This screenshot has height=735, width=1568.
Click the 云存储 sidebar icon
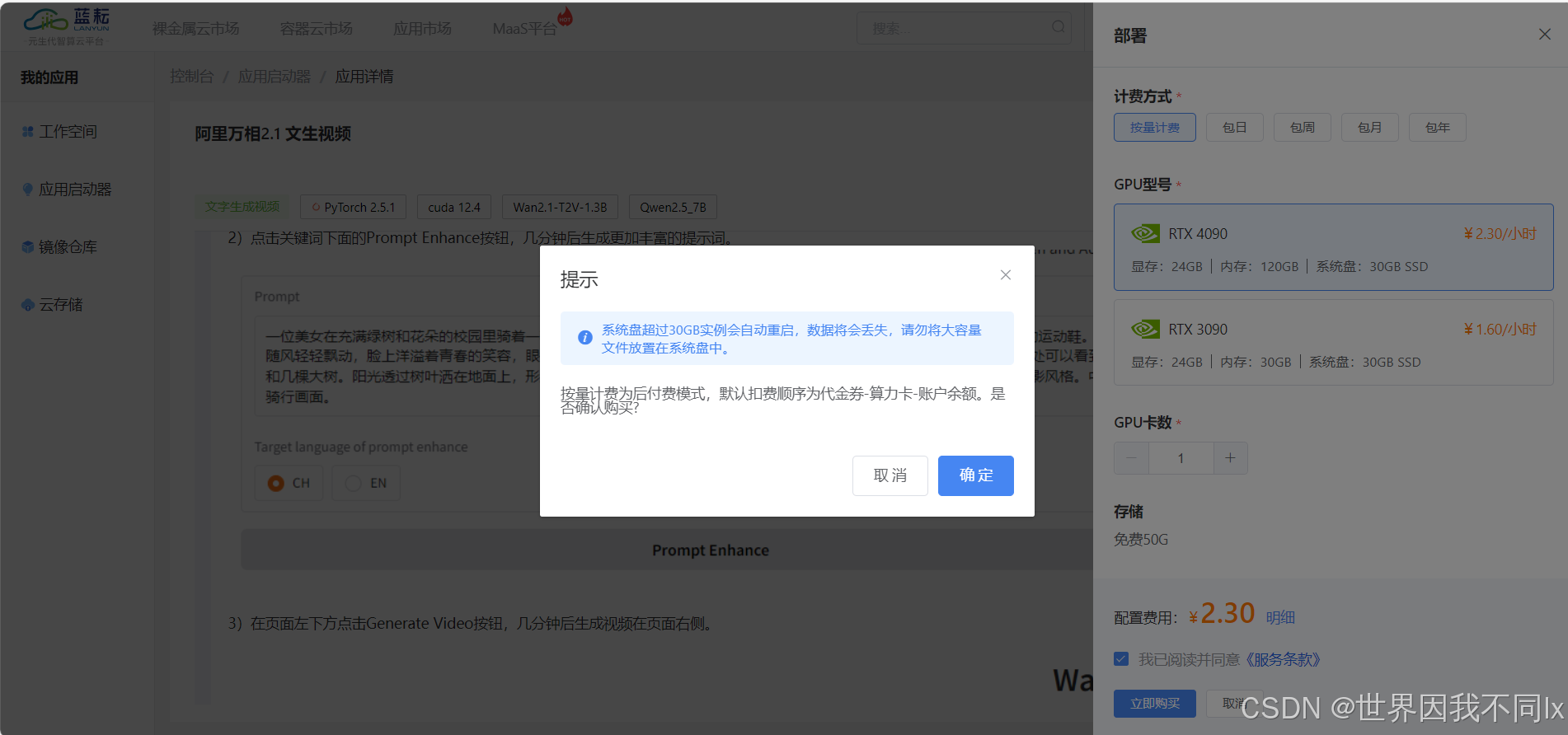[28, 305]
